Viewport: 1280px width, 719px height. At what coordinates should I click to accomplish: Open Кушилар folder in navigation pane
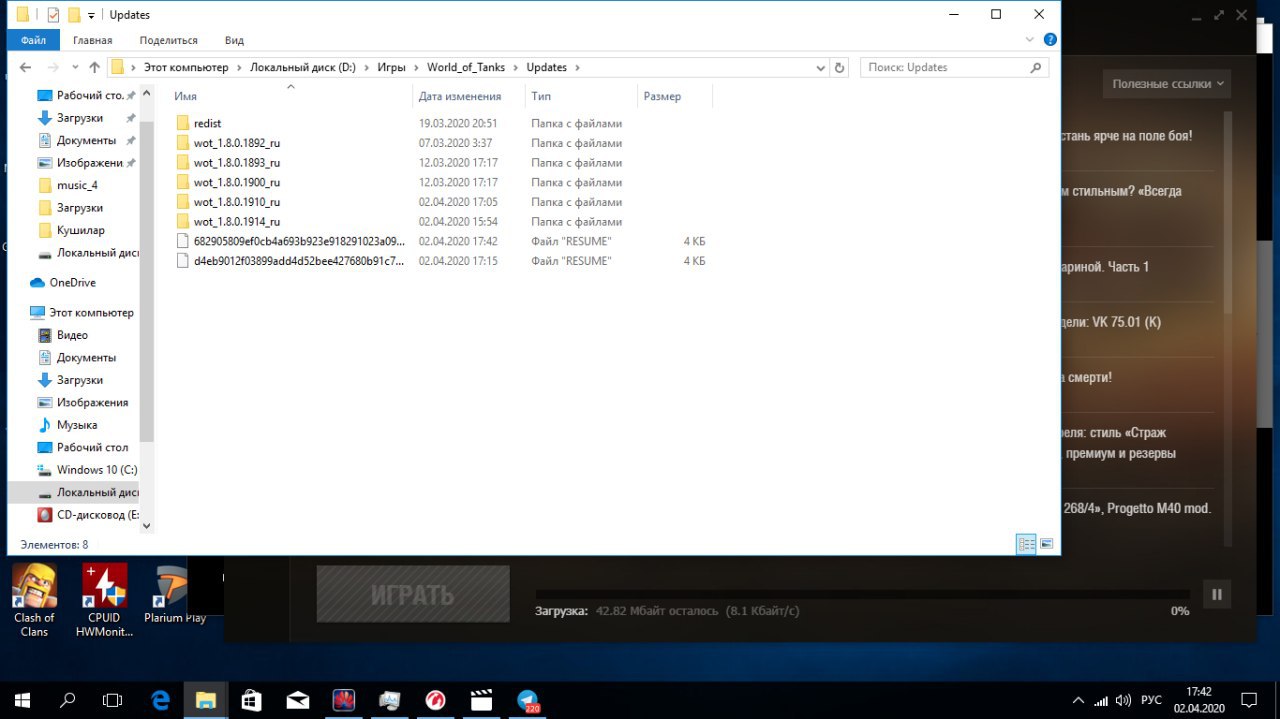coord(80,230)
